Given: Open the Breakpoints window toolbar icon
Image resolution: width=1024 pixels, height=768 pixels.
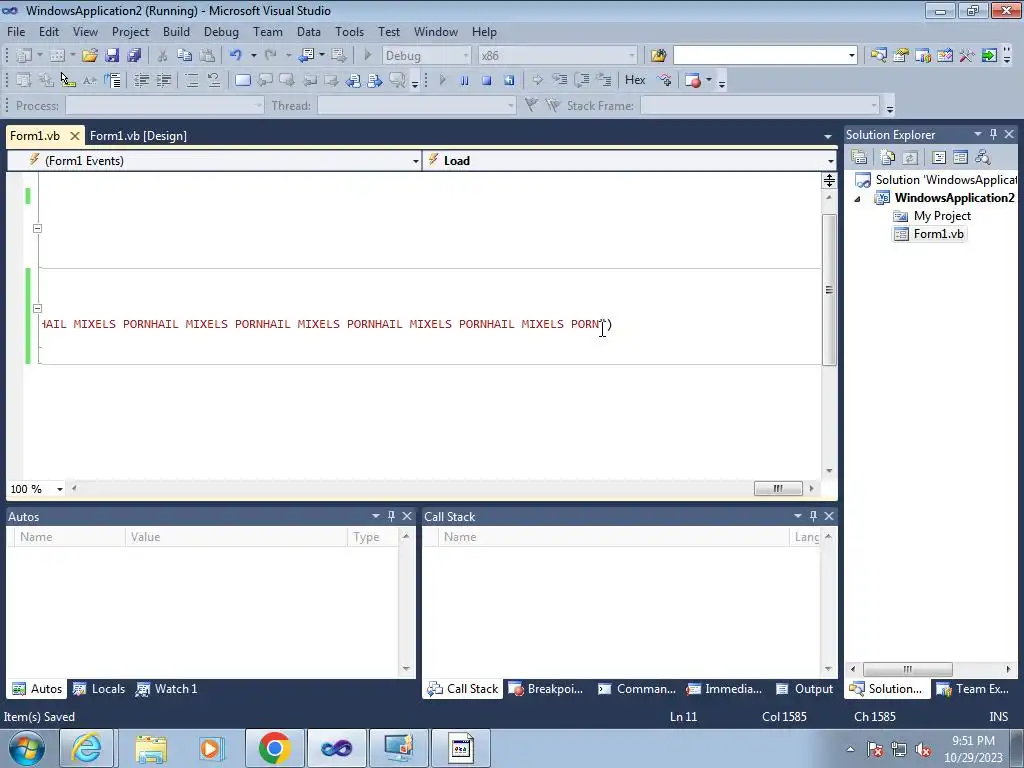Looking at the screenshot, I should pos(693,80).
